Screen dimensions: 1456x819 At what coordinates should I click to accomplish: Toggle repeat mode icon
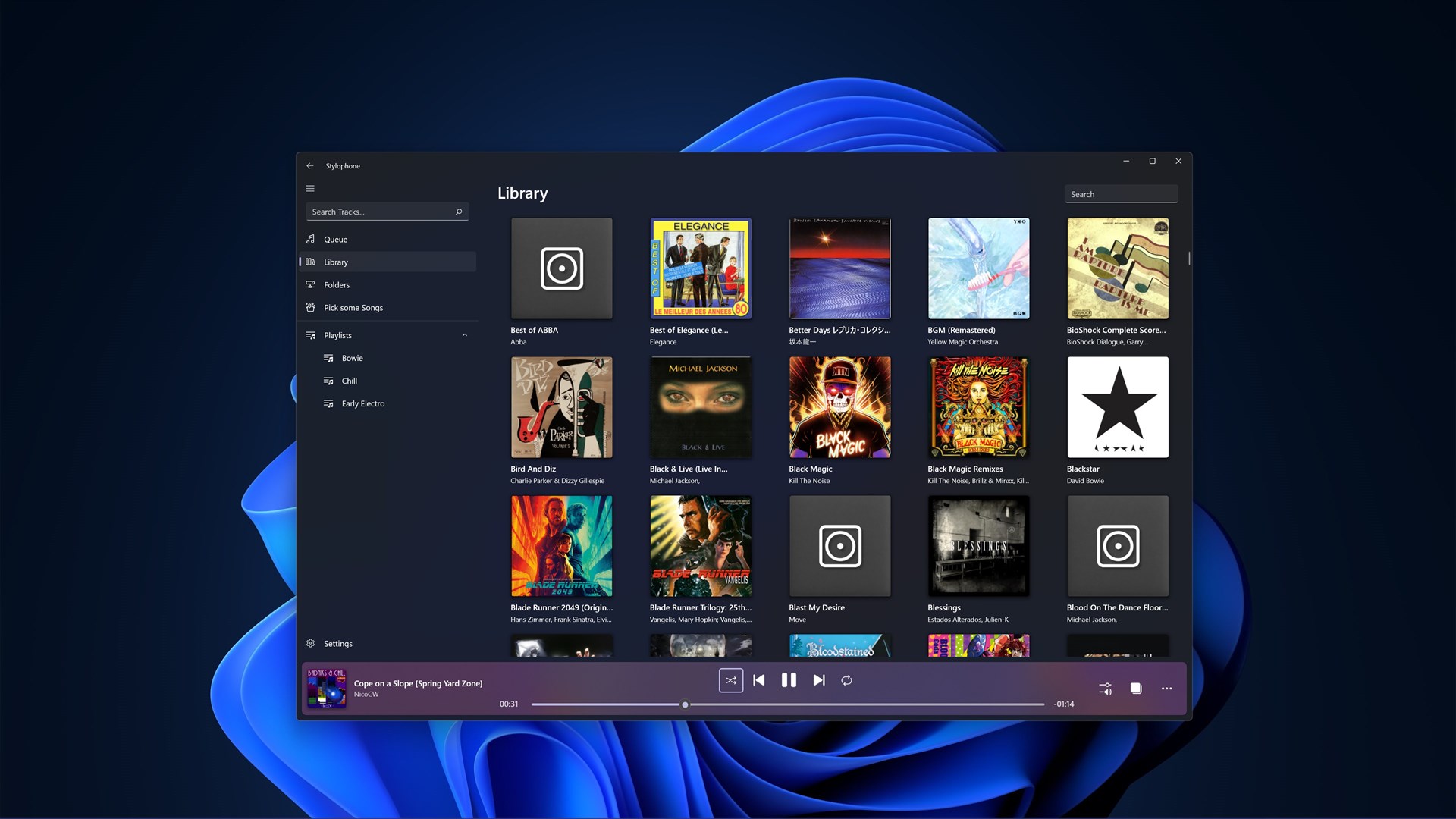[846, 680]
